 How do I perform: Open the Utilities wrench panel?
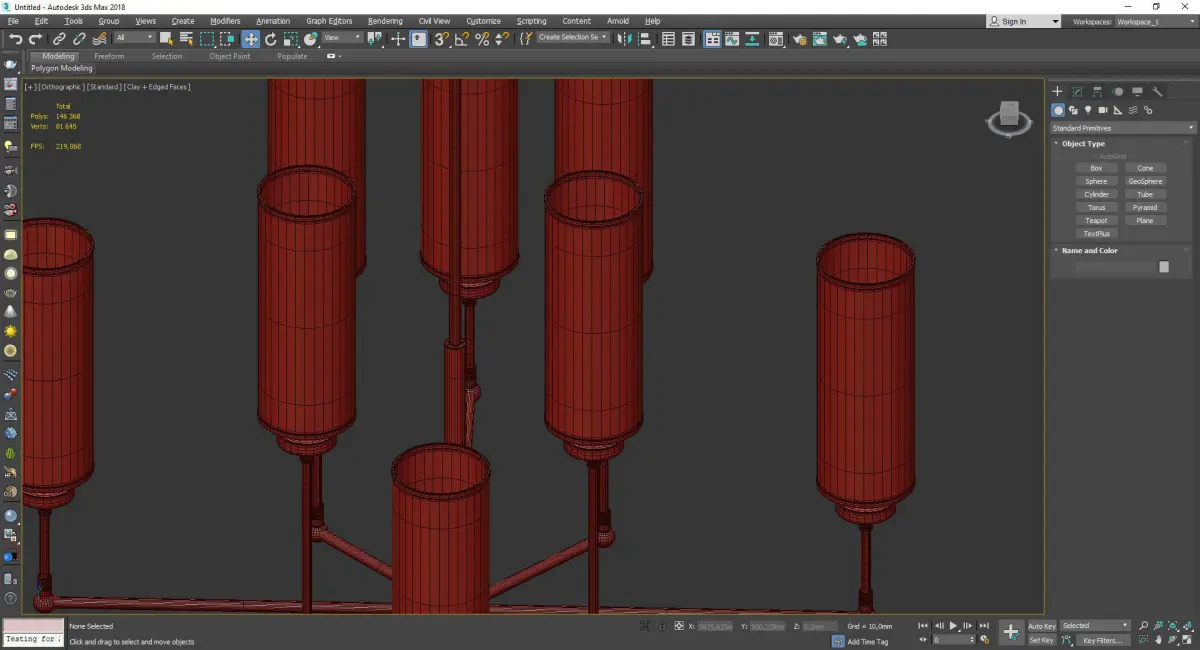(1157, 92)
